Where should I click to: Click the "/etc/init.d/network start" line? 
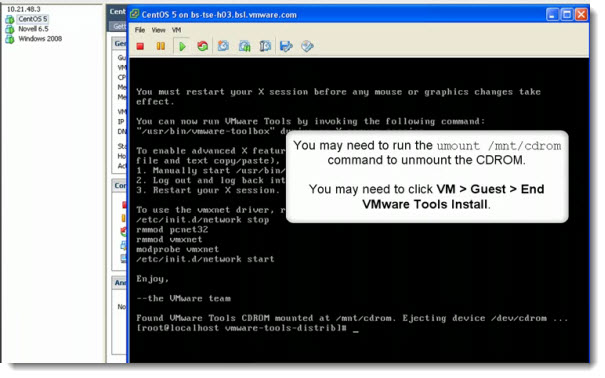[x=205, y=259]
